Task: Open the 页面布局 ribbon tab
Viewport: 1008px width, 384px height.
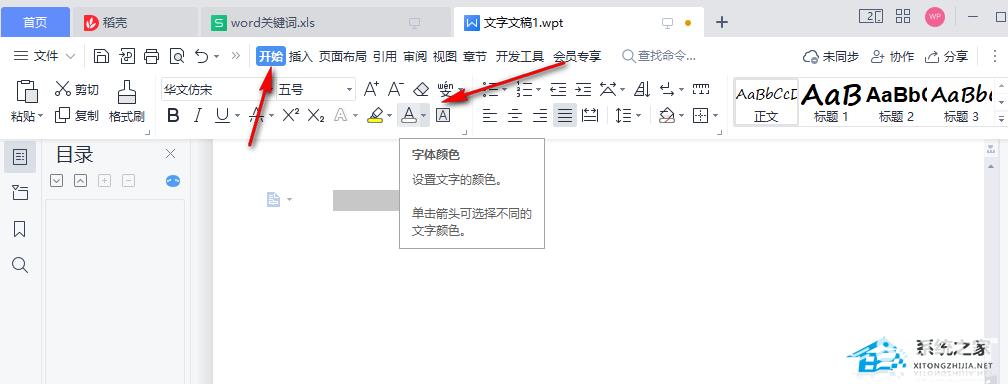Action: tap(343, 57)
